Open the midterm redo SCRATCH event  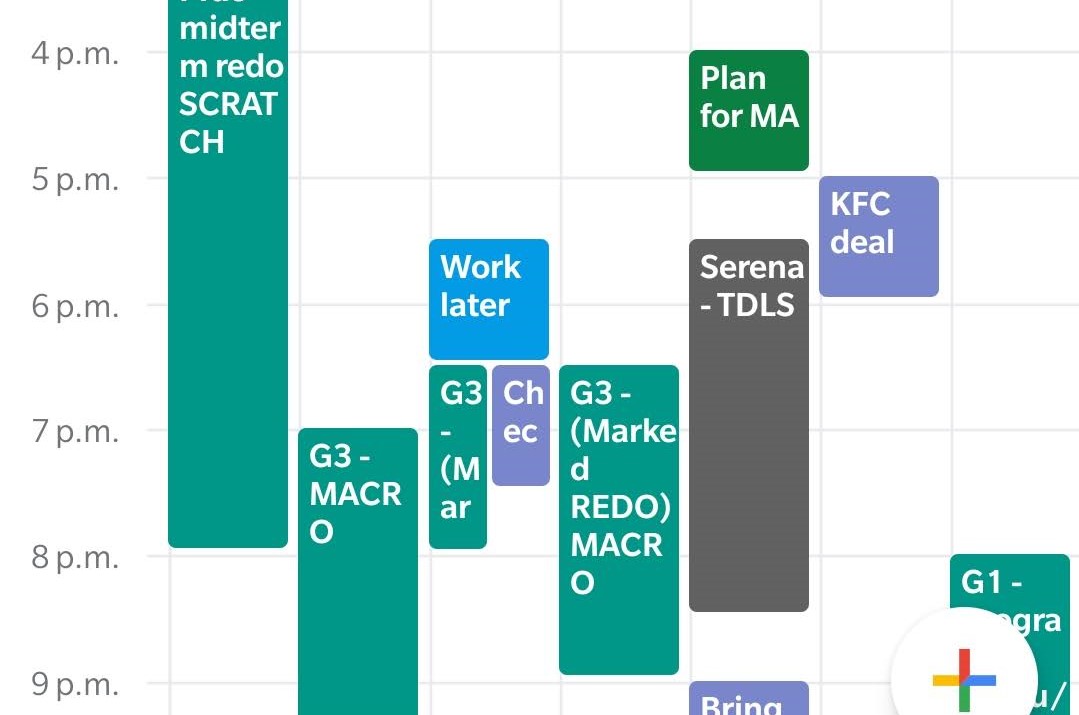coord(228,273)
